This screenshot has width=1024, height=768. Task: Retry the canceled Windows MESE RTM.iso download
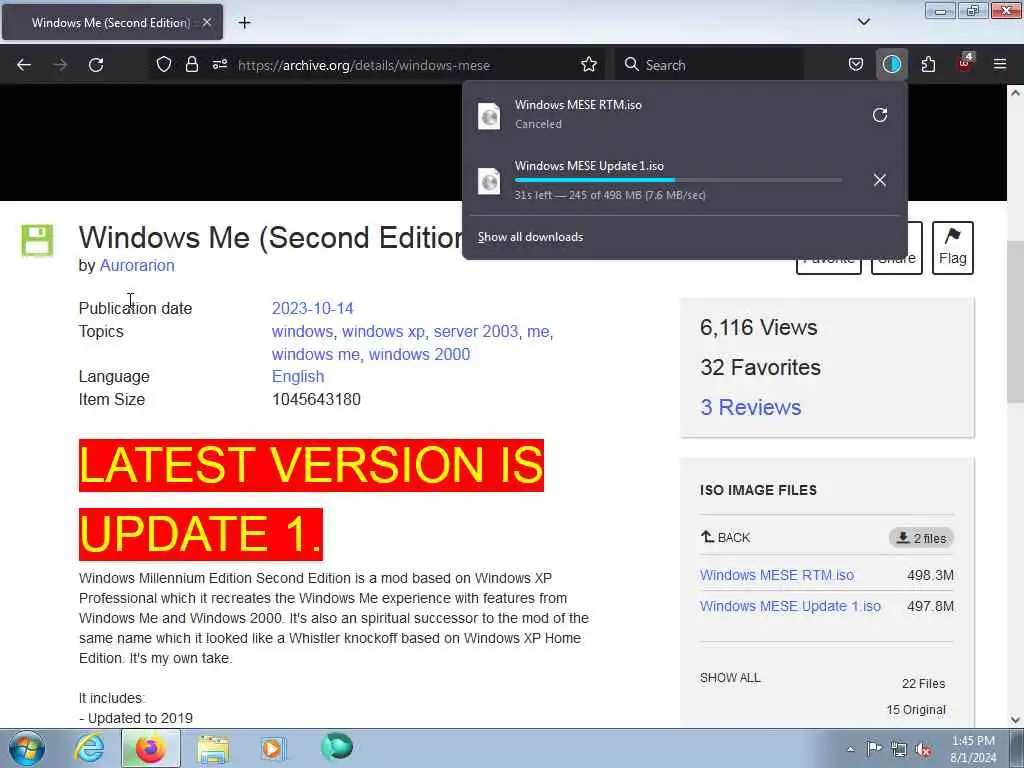point(880,115)
